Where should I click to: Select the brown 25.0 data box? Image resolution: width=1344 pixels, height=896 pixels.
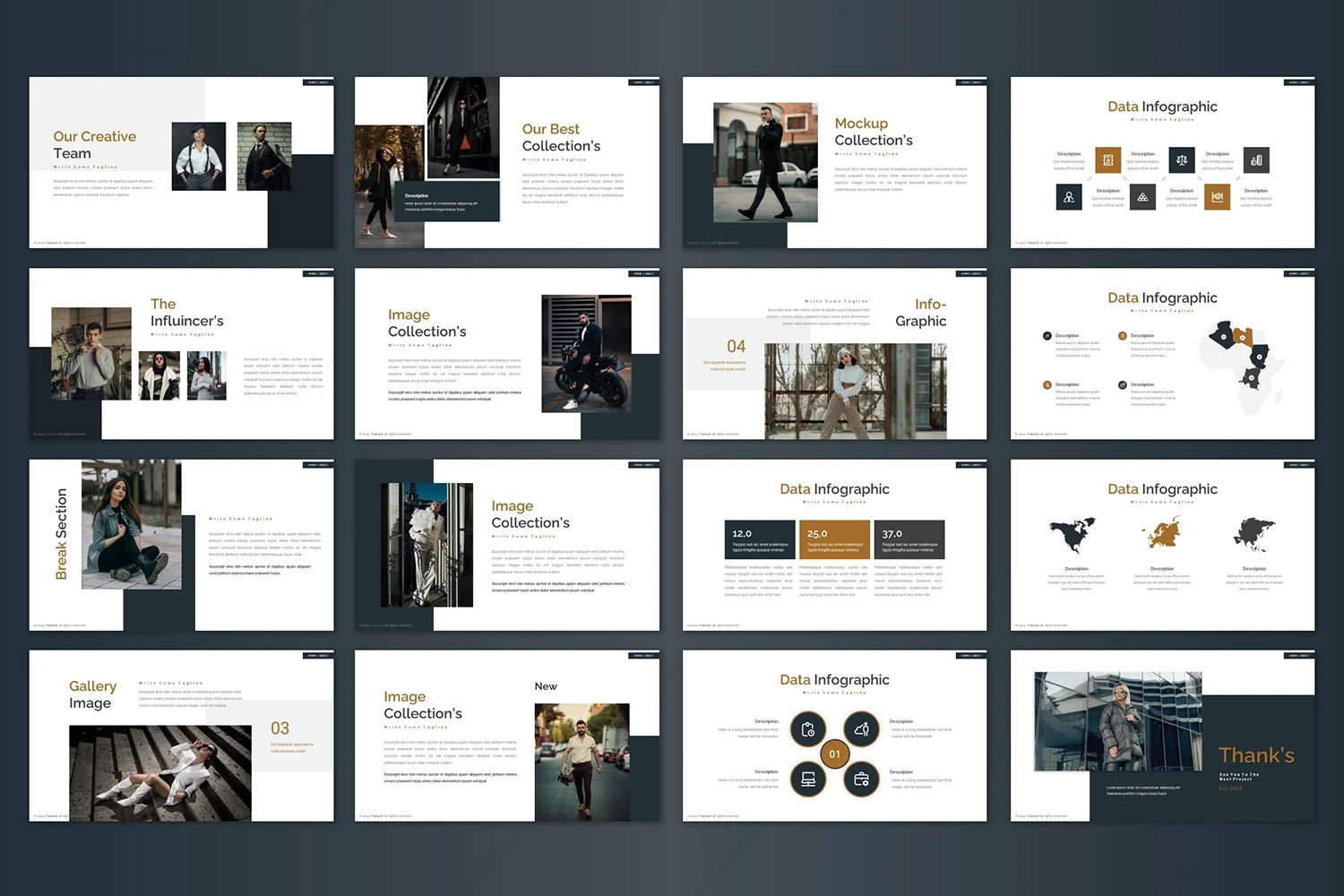tap(834, 539)
